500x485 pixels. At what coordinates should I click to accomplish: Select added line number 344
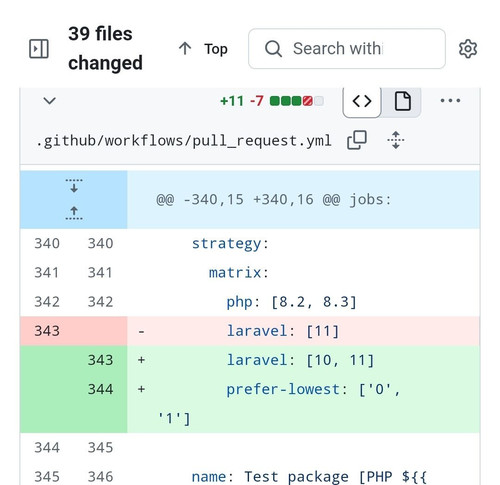click(100, 389)
